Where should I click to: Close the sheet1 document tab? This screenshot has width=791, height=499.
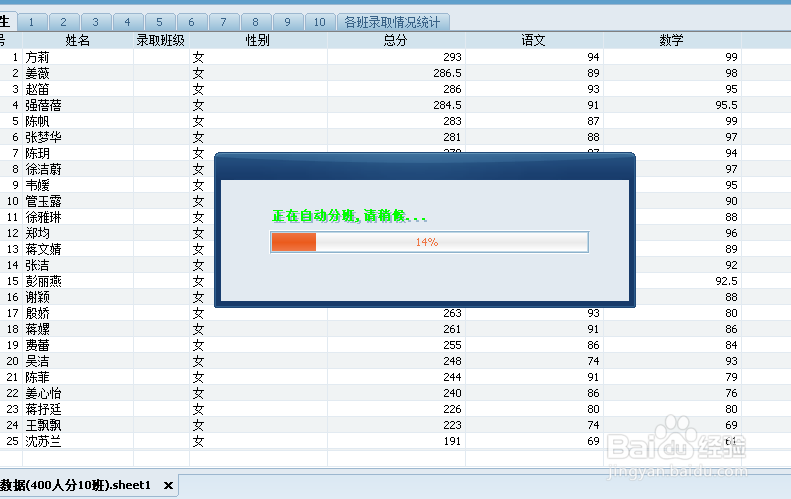pyautogui.click(x=168, y=485)
